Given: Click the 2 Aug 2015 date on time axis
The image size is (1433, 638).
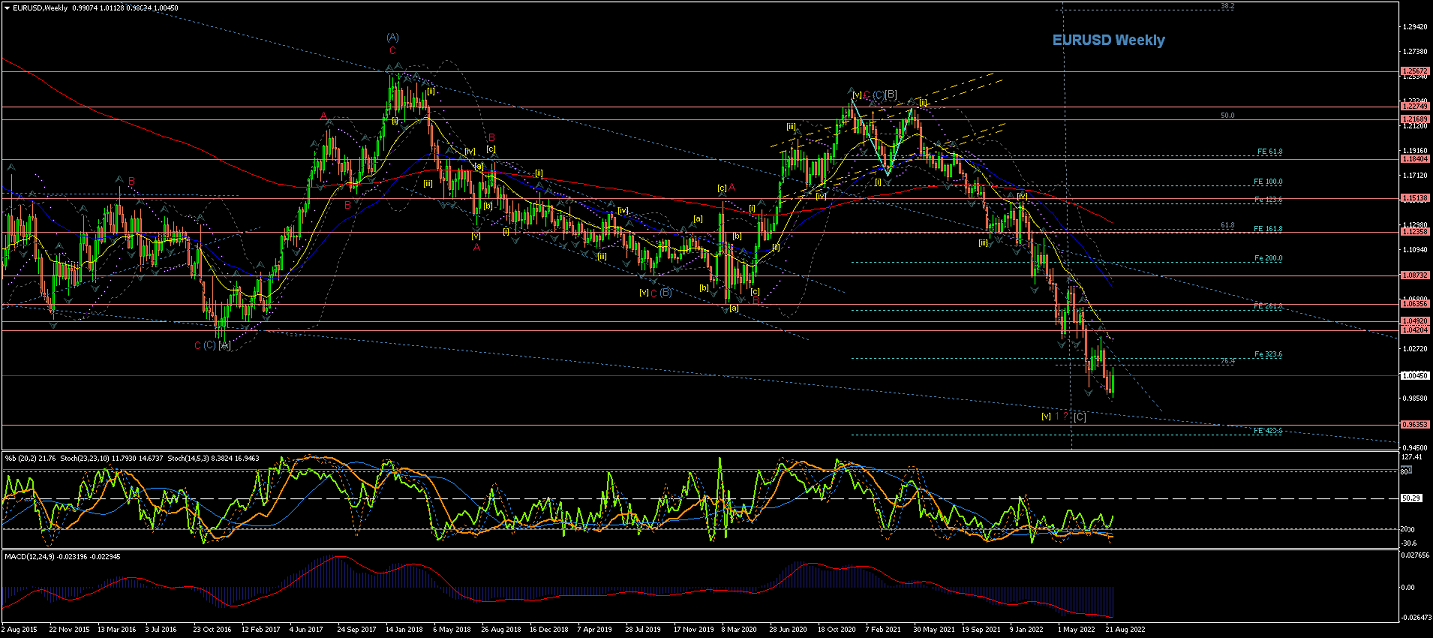Looking at the screenshot, I should [x=22, y=631].
